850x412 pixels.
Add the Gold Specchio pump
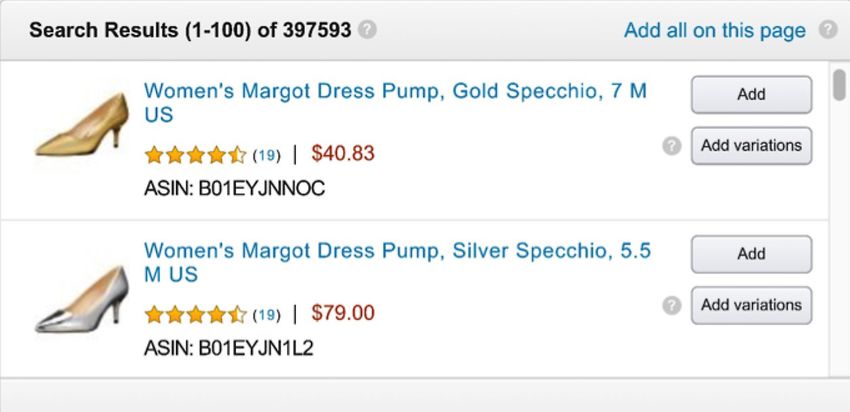[751, 94]
